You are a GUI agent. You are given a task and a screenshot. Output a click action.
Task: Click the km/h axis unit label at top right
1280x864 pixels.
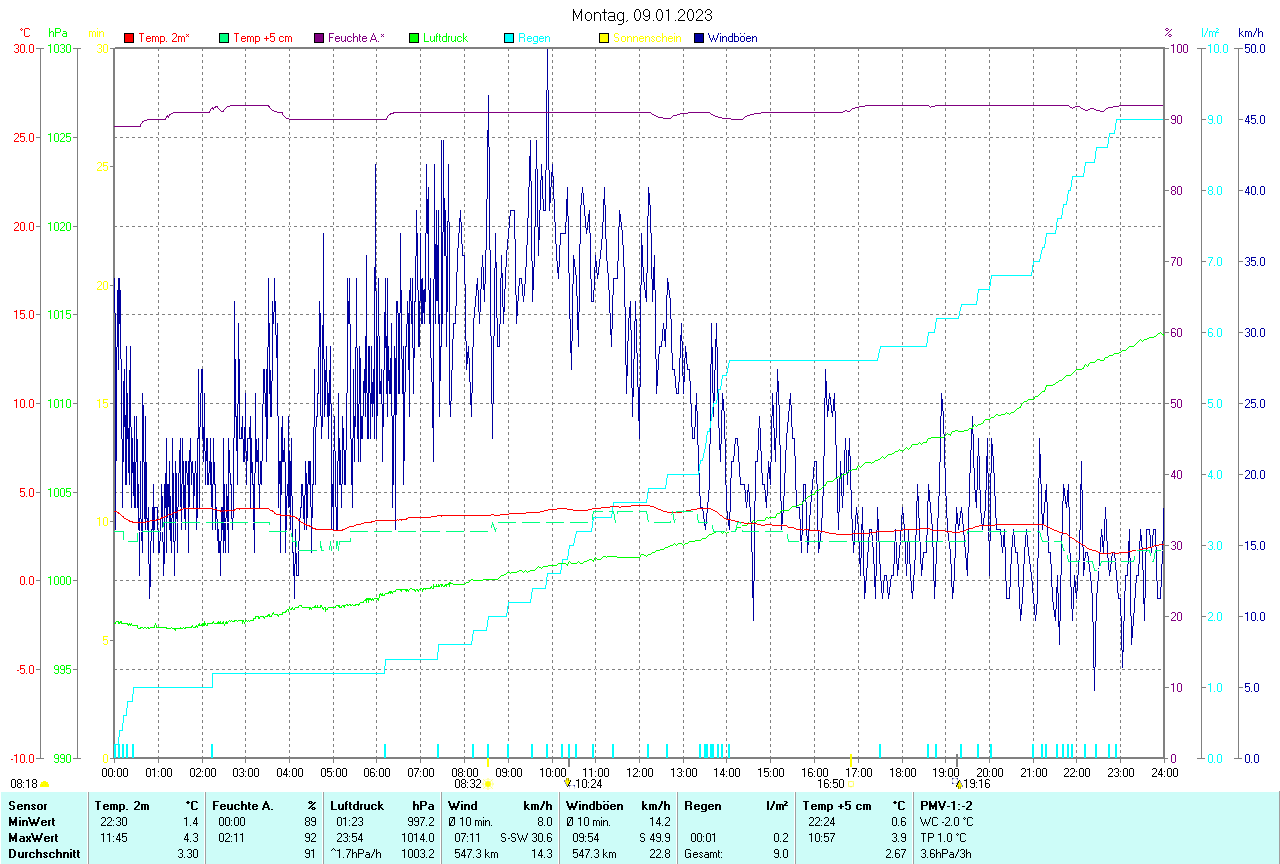(1251, 33)
